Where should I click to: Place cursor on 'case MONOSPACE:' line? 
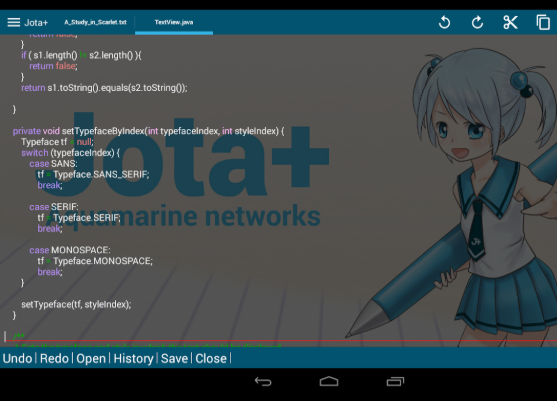click(x=70, y=250)
